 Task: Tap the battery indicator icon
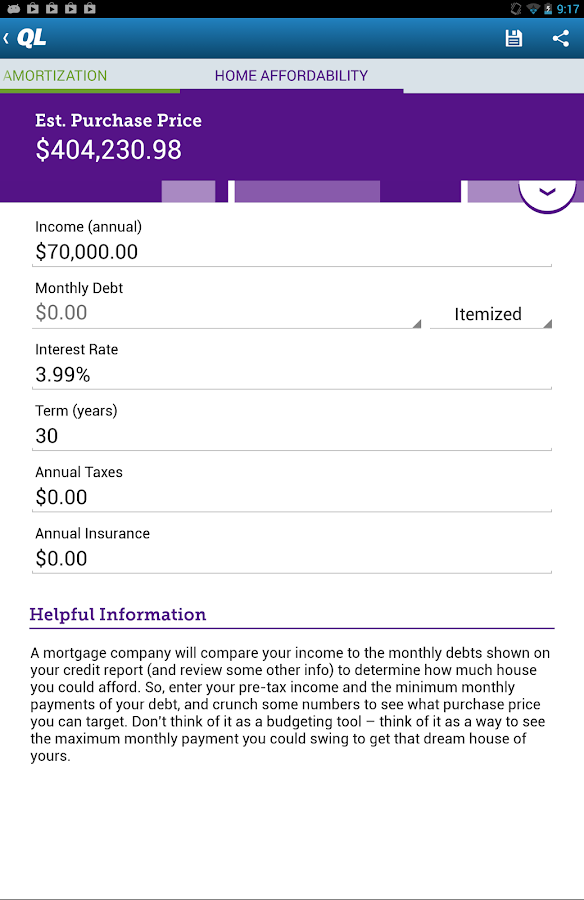pyautogui.click(x=548, y=9)
